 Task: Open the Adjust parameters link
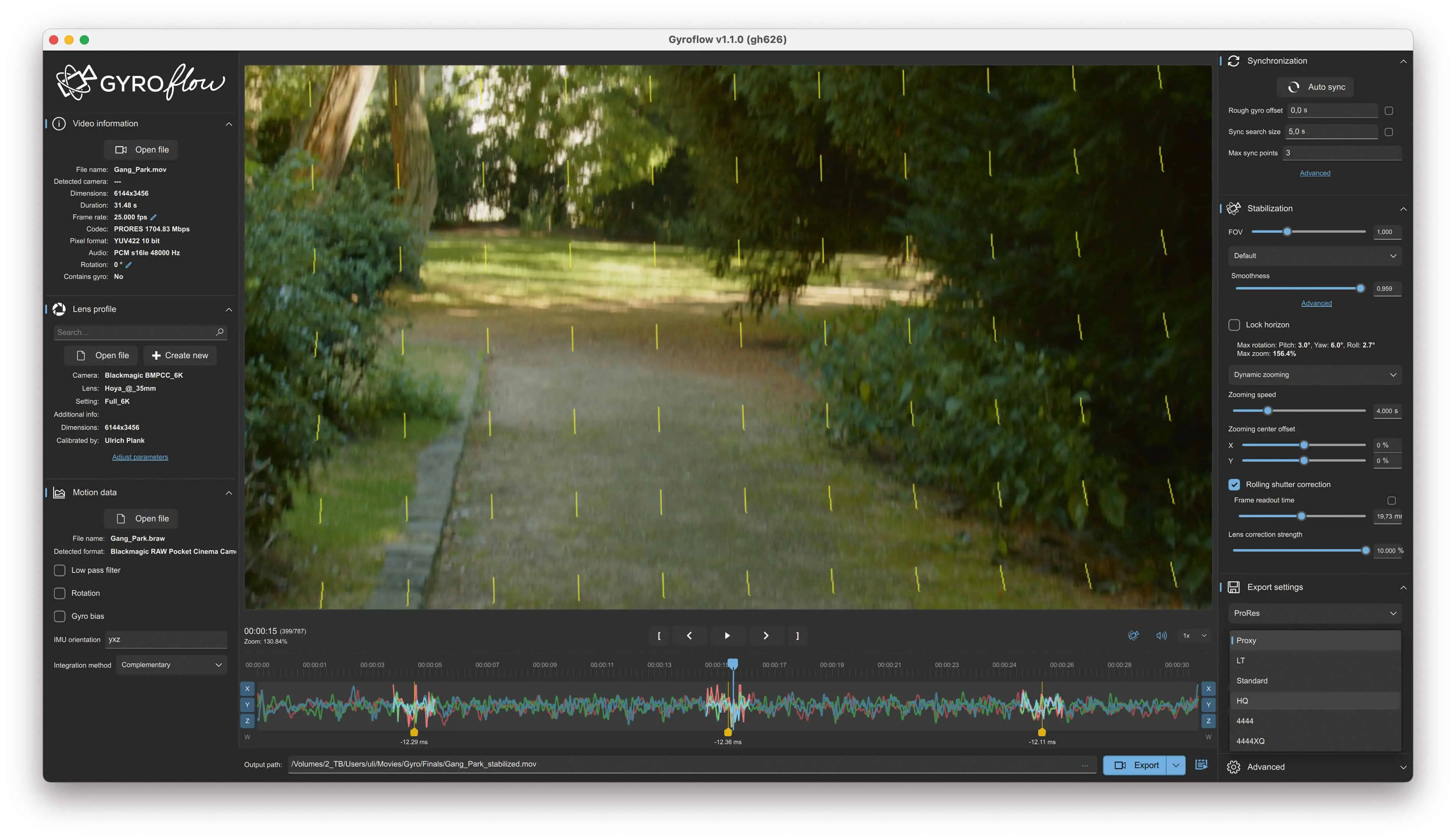[x=140, y=457]
